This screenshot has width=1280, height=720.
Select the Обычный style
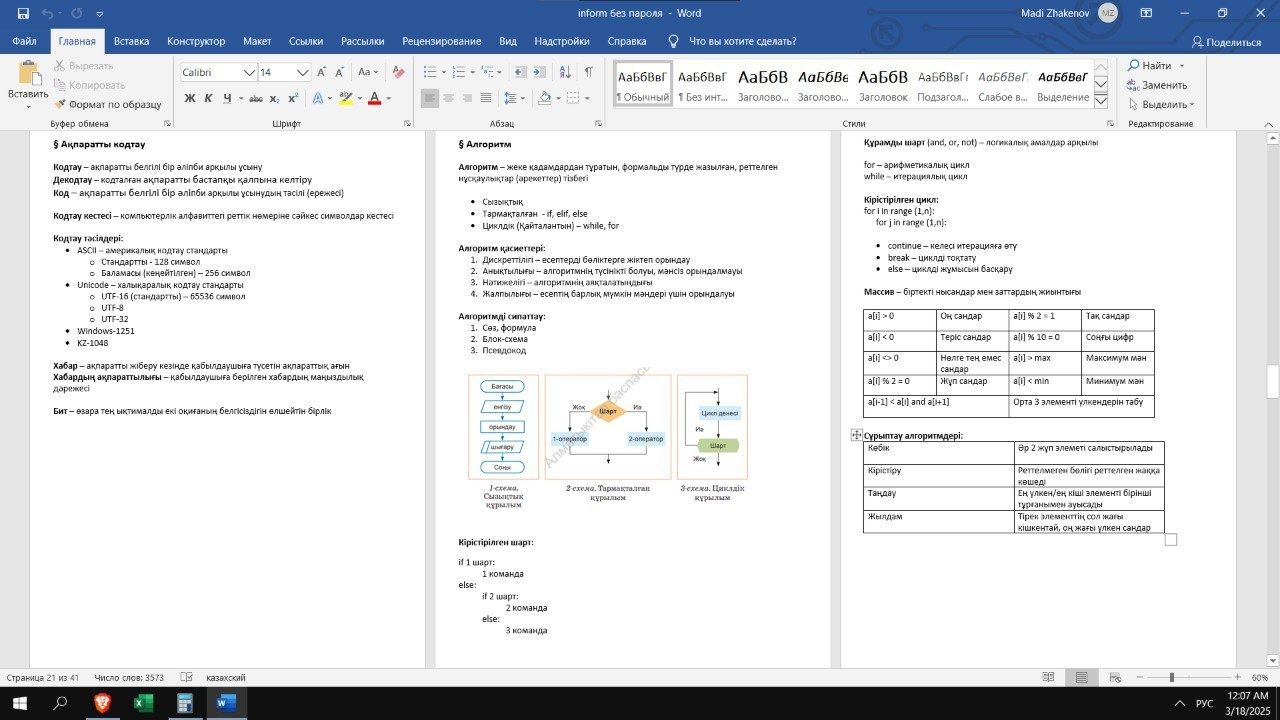(643, 84)
